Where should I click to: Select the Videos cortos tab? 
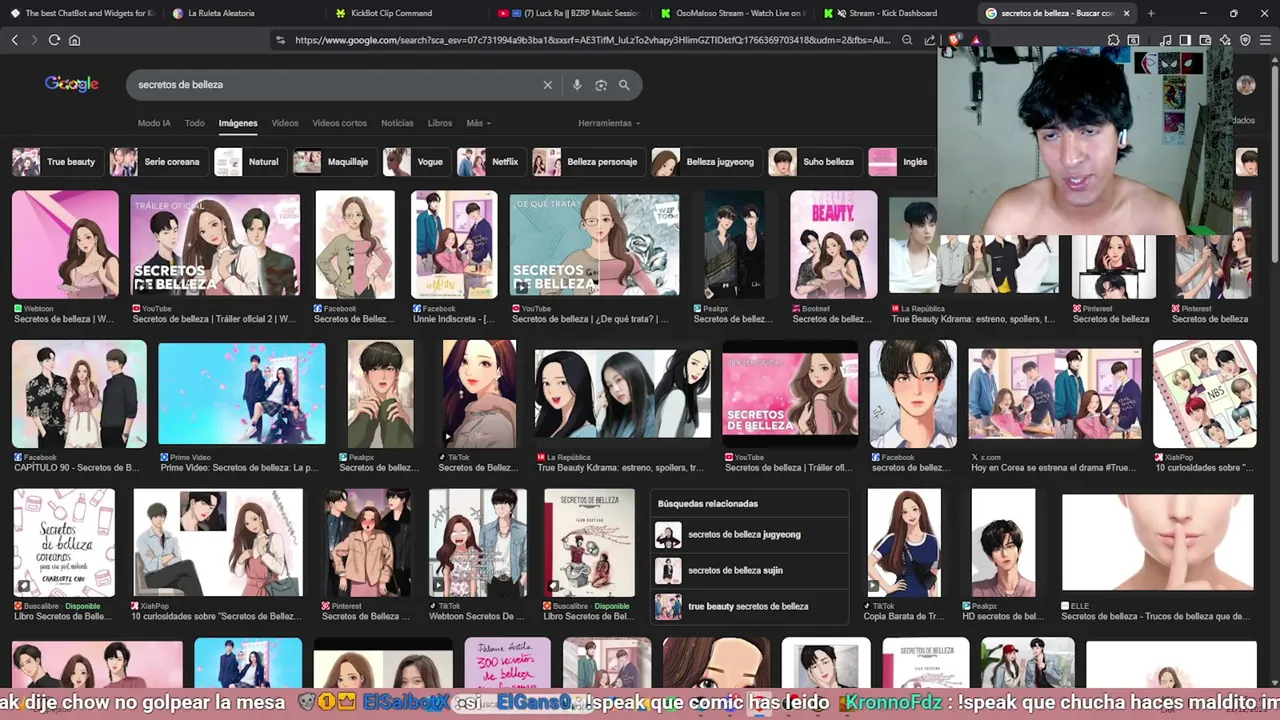click(340, 123)
